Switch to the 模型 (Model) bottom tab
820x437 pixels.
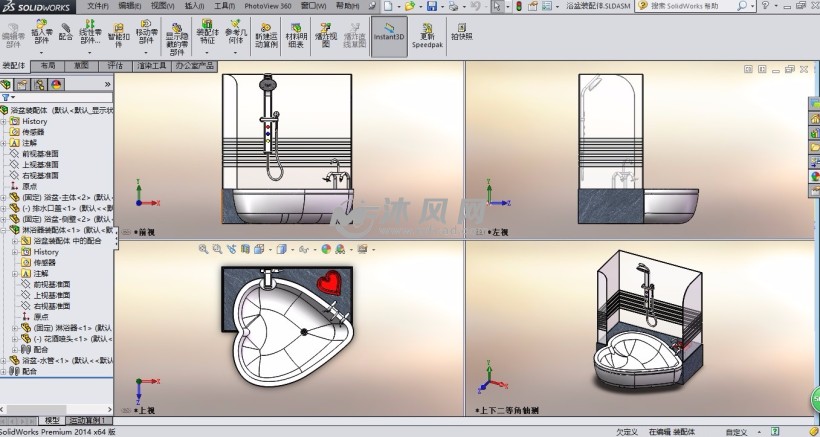(x=52, y=420)
